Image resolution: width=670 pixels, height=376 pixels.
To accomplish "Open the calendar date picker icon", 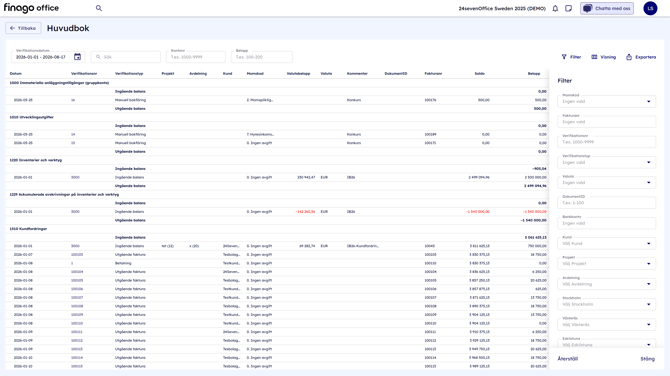I will 77,56.
